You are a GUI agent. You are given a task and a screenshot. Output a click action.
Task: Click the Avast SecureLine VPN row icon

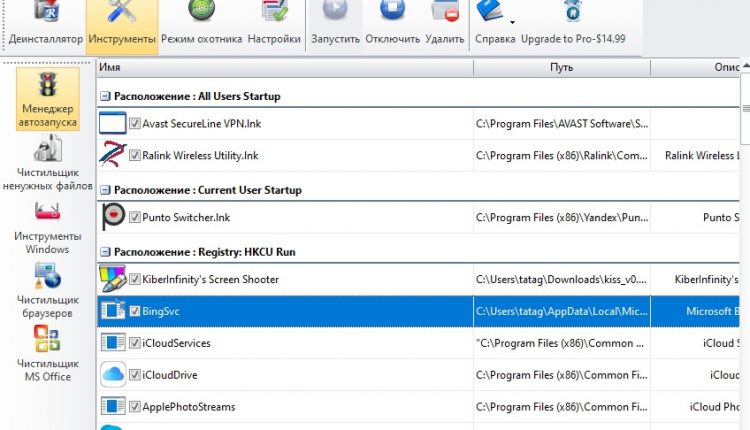[x=112, y=123]
